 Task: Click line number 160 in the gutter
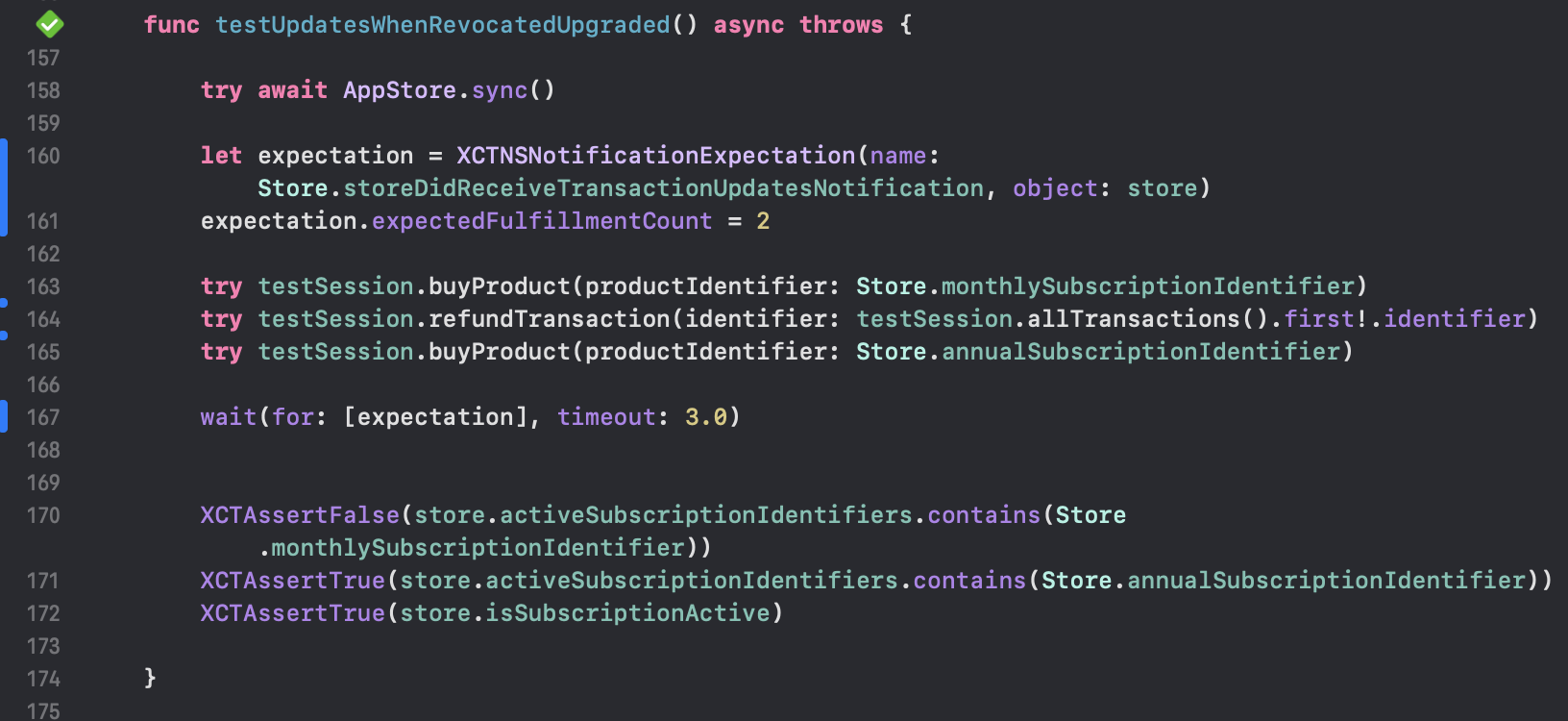point(43,156)
